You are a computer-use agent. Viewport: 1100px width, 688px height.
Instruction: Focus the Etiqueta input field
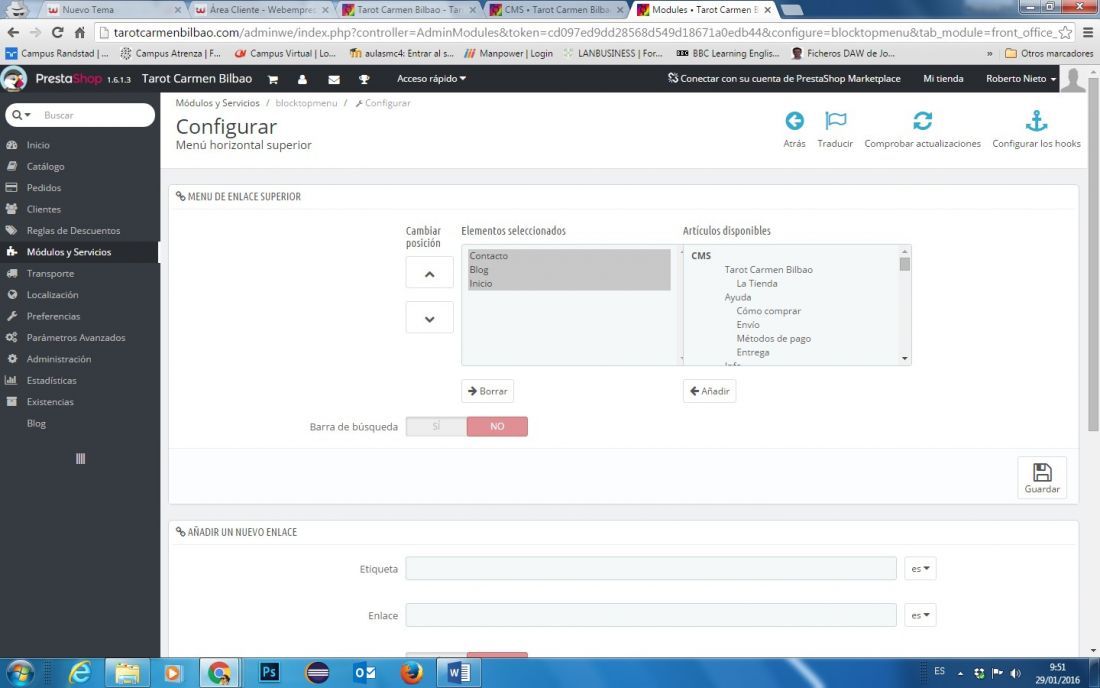coord(651,569)
